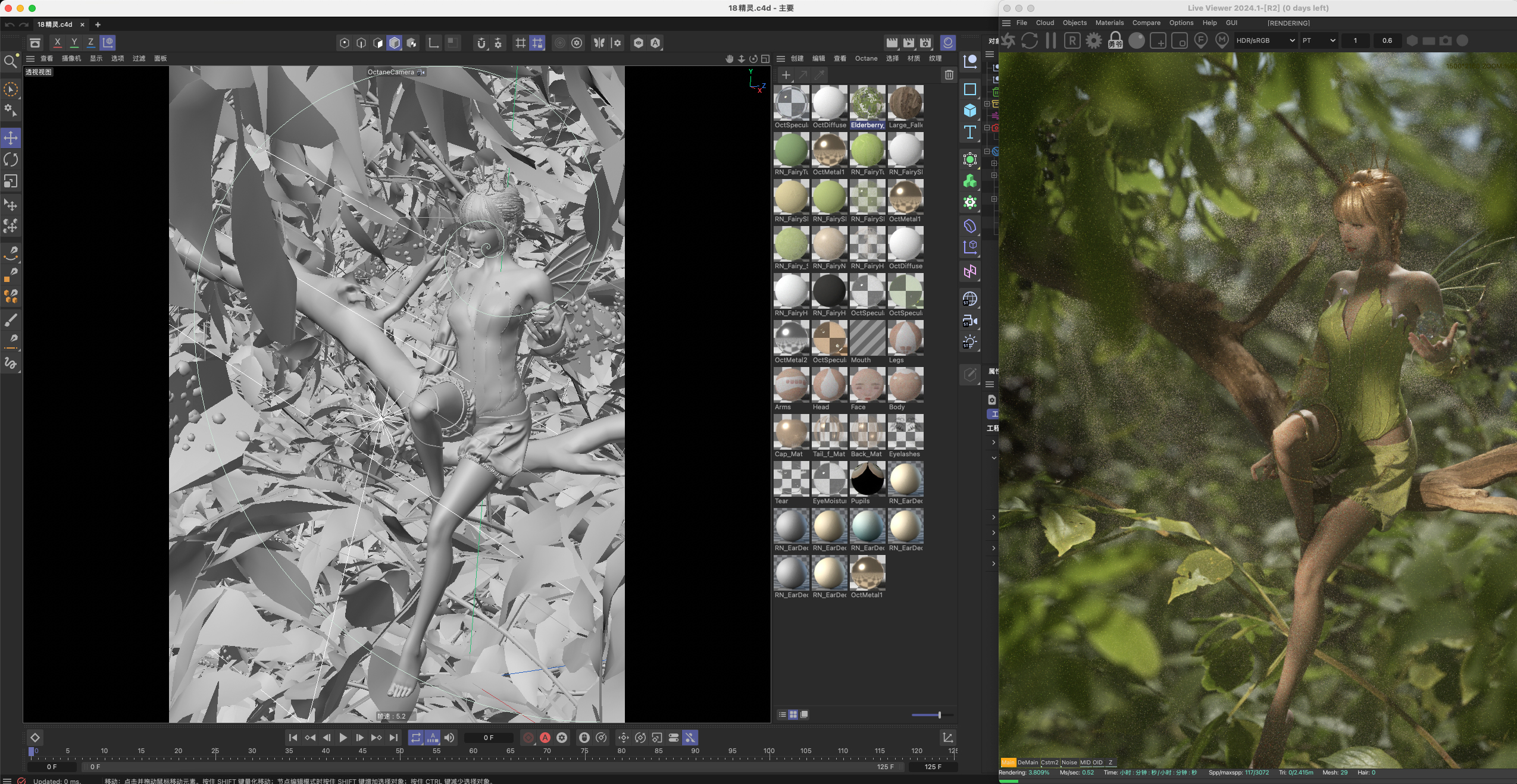Open Octane kernel settings gear icon
The width and height of the screenshot is (1517, 784).
1094,40
